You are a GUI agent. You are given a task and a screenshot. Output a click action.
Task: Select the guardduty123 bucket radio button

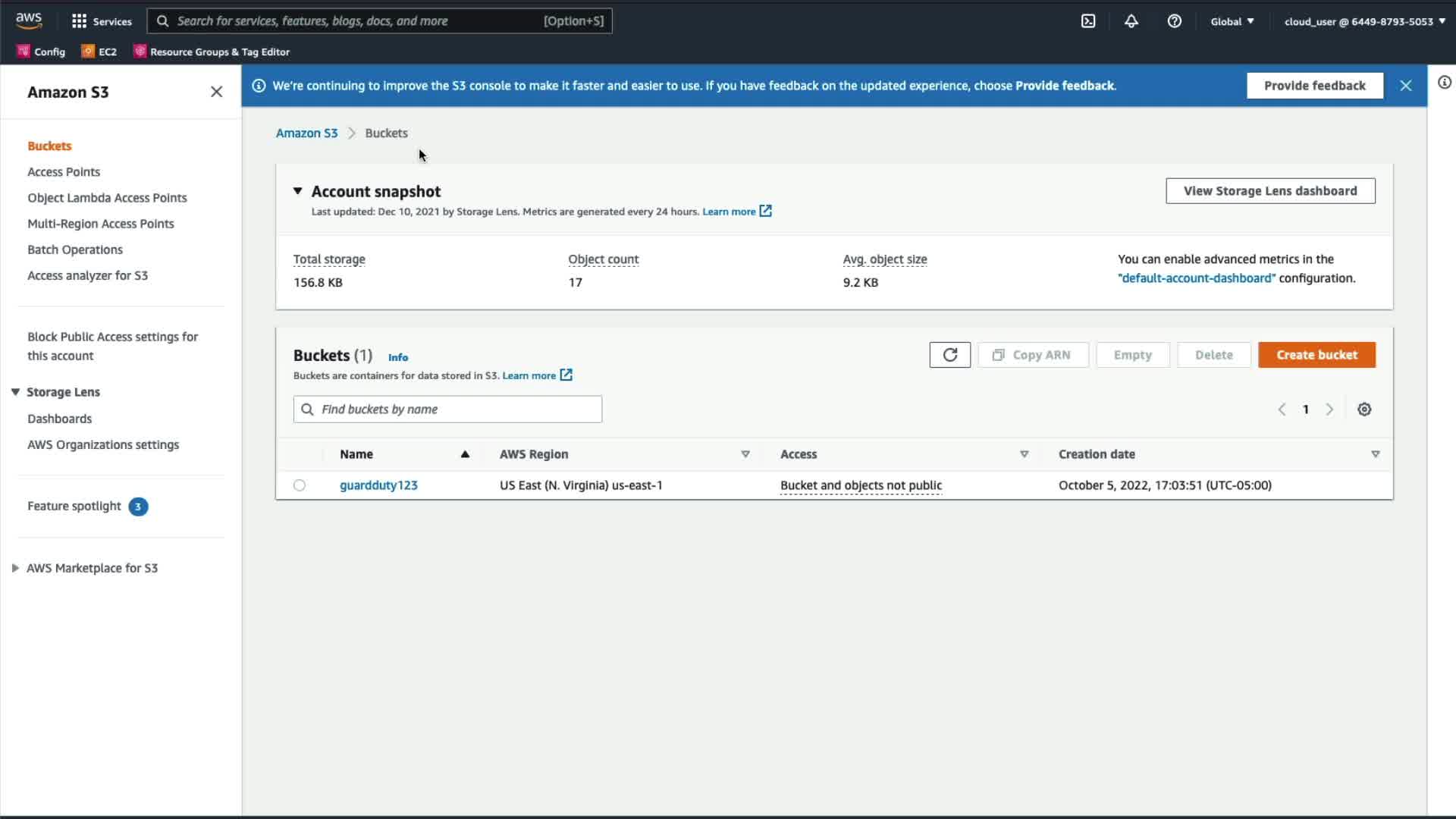[300, 485]
